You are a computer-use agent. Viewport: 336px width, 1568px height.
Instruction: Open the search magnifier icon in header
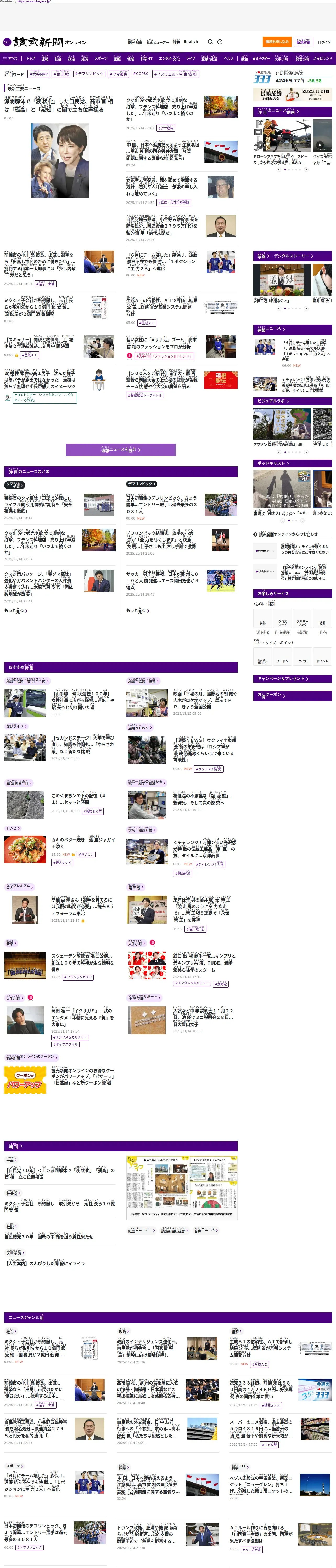(210, 42)
